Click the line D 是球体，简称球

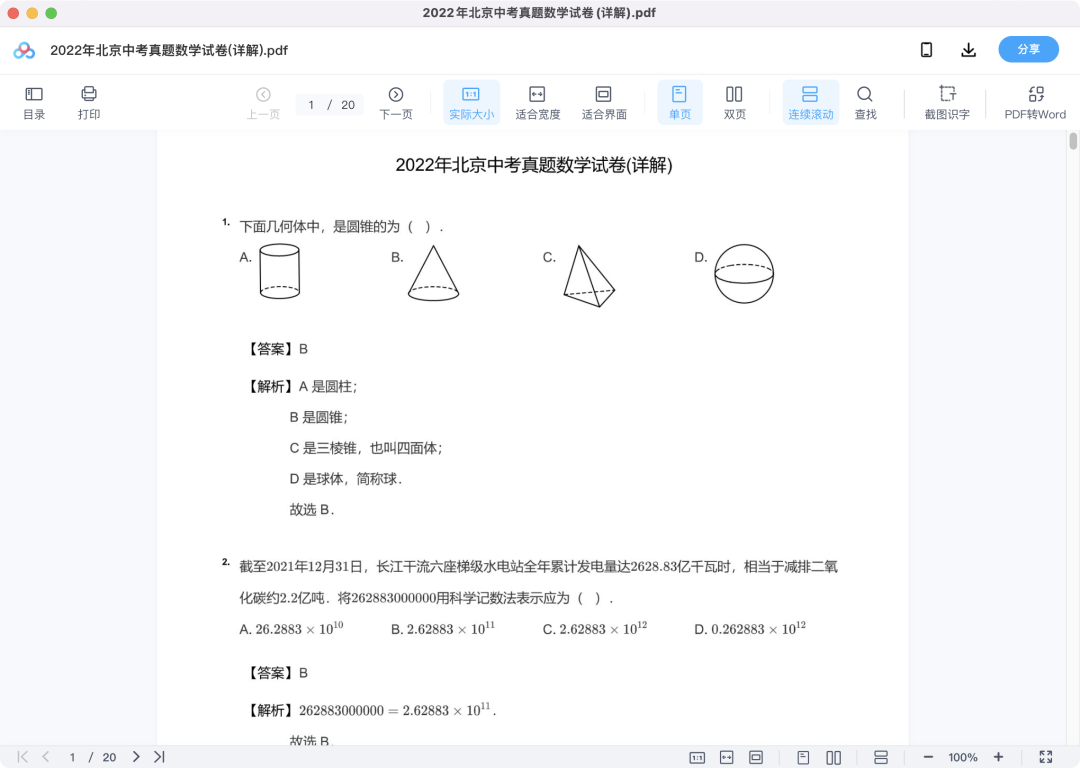346,479
